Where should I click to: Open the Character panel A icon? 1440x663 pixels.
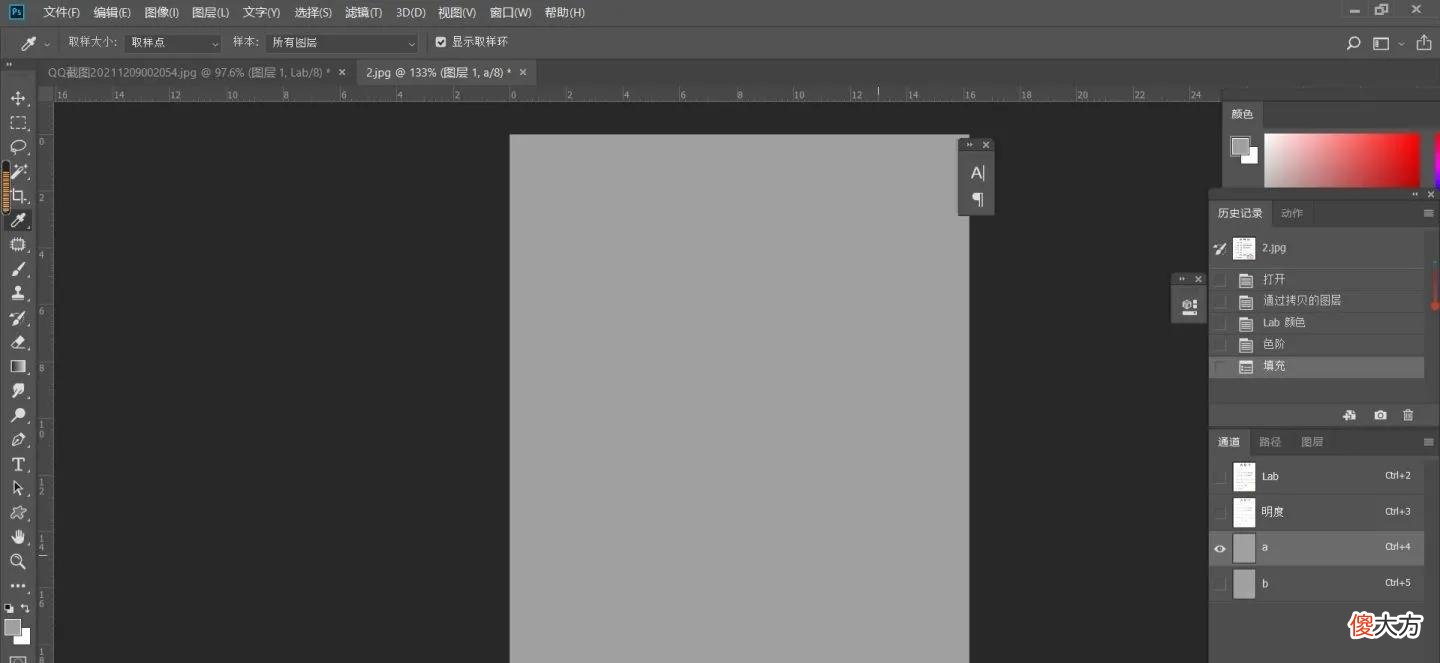[977, 173]
